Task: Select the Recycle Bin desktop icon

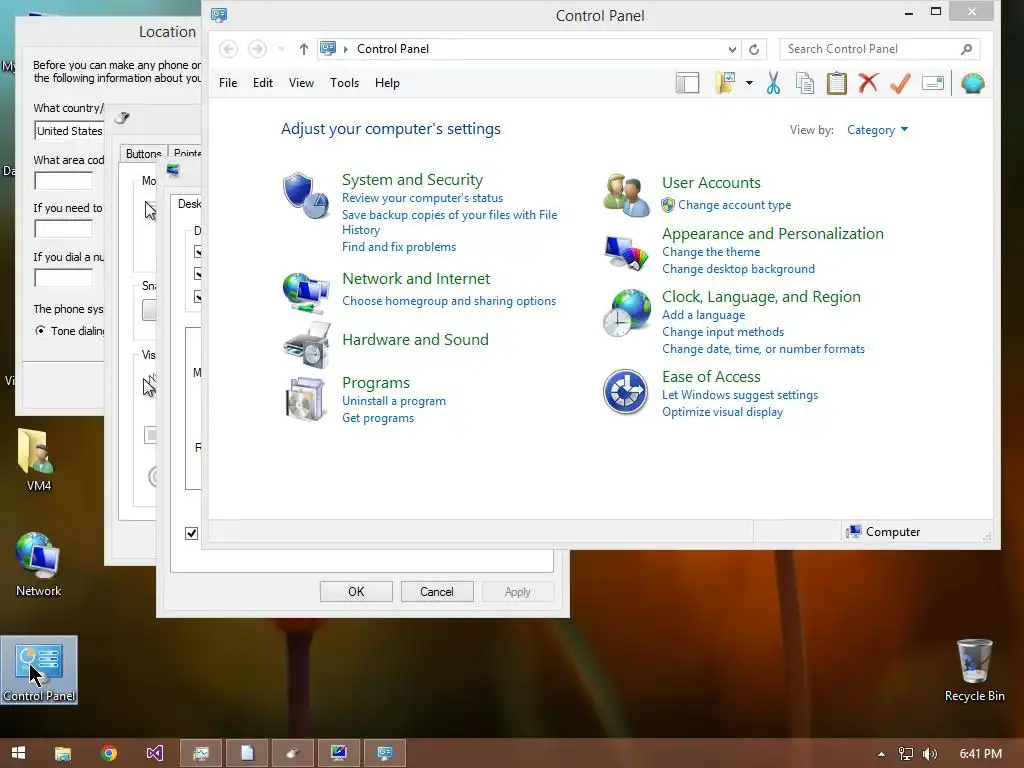Action: coord(974,670)
